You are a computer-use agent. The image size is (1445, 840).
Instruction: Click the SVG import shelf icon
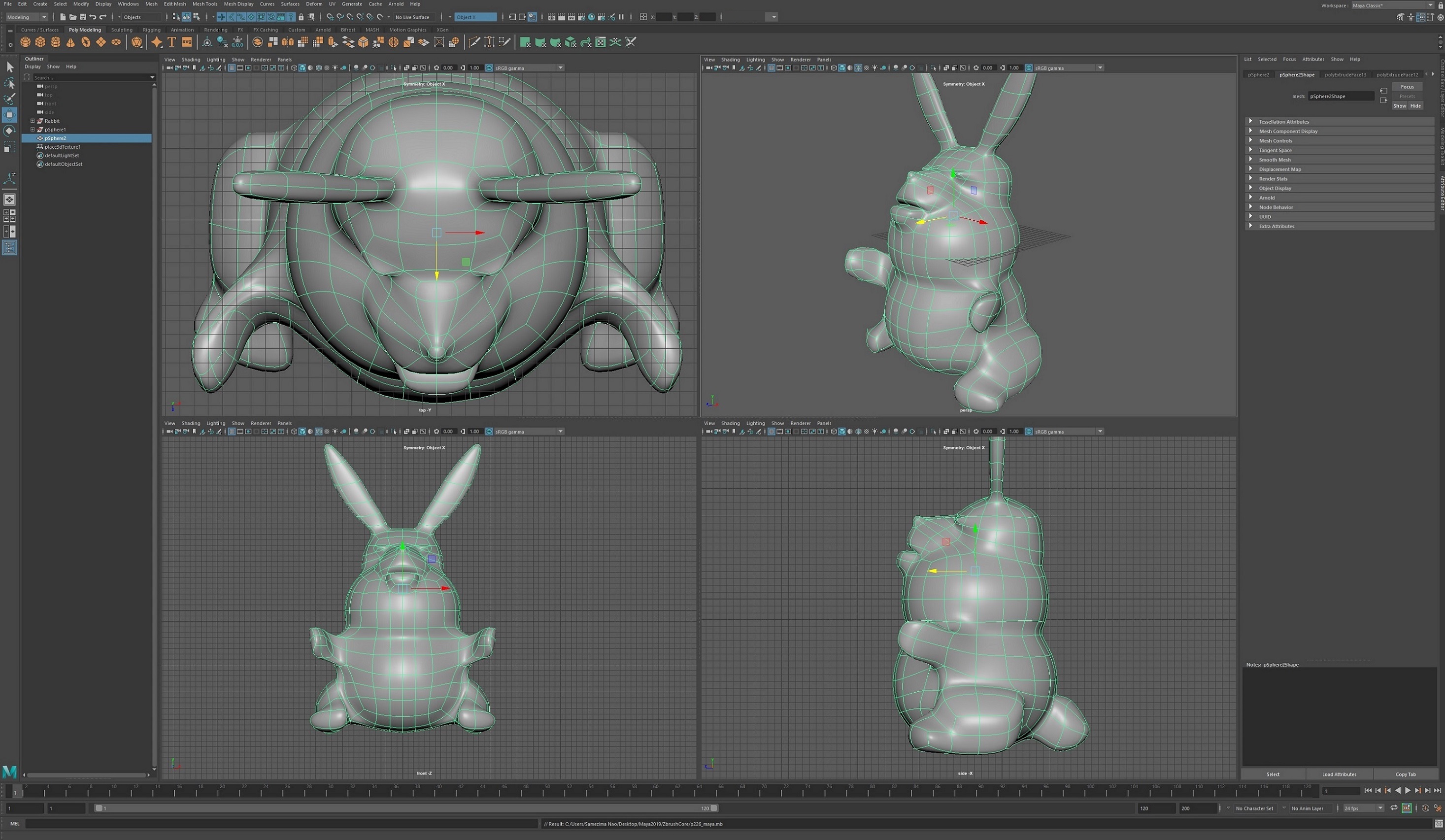(x=187, y=42)
